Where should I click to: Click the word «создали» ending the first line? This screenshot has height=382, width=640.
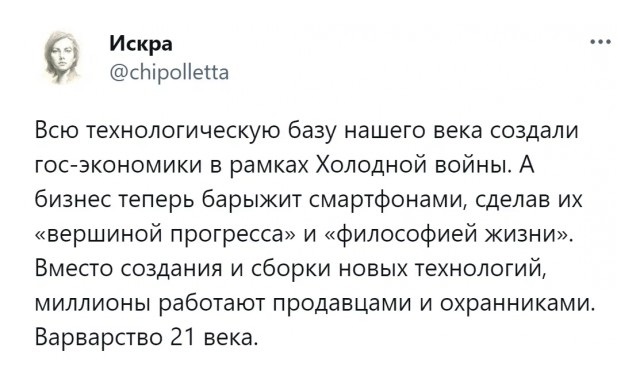(x=534, y=131)
